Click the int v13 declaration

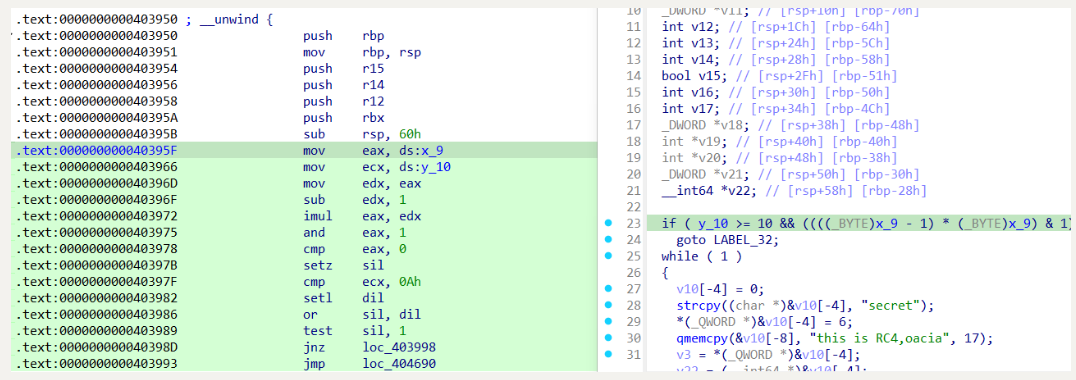point(775,43)
